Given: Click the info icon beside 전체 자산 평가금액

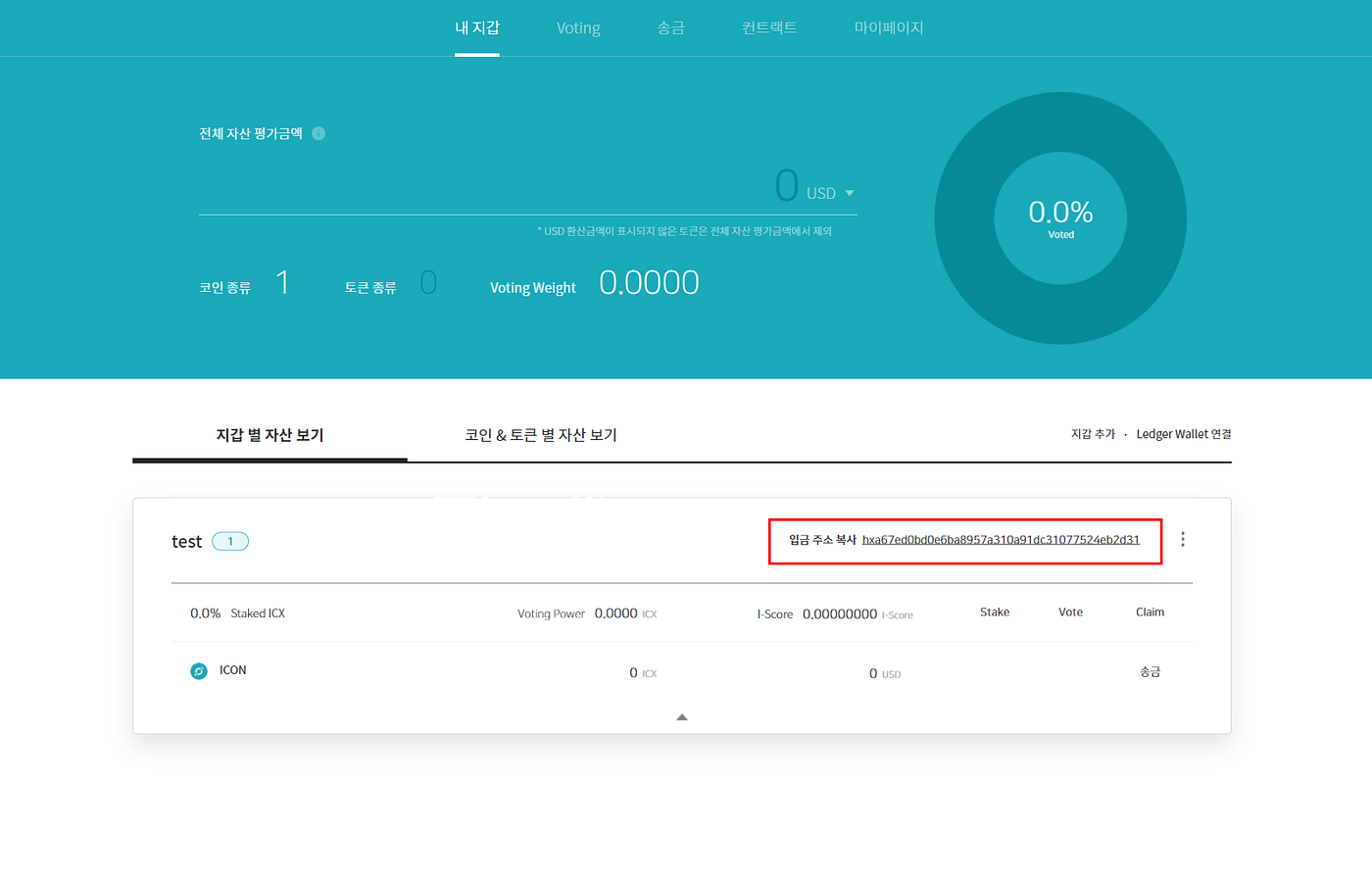Looking at the screenshot, I should click(318, 132).
